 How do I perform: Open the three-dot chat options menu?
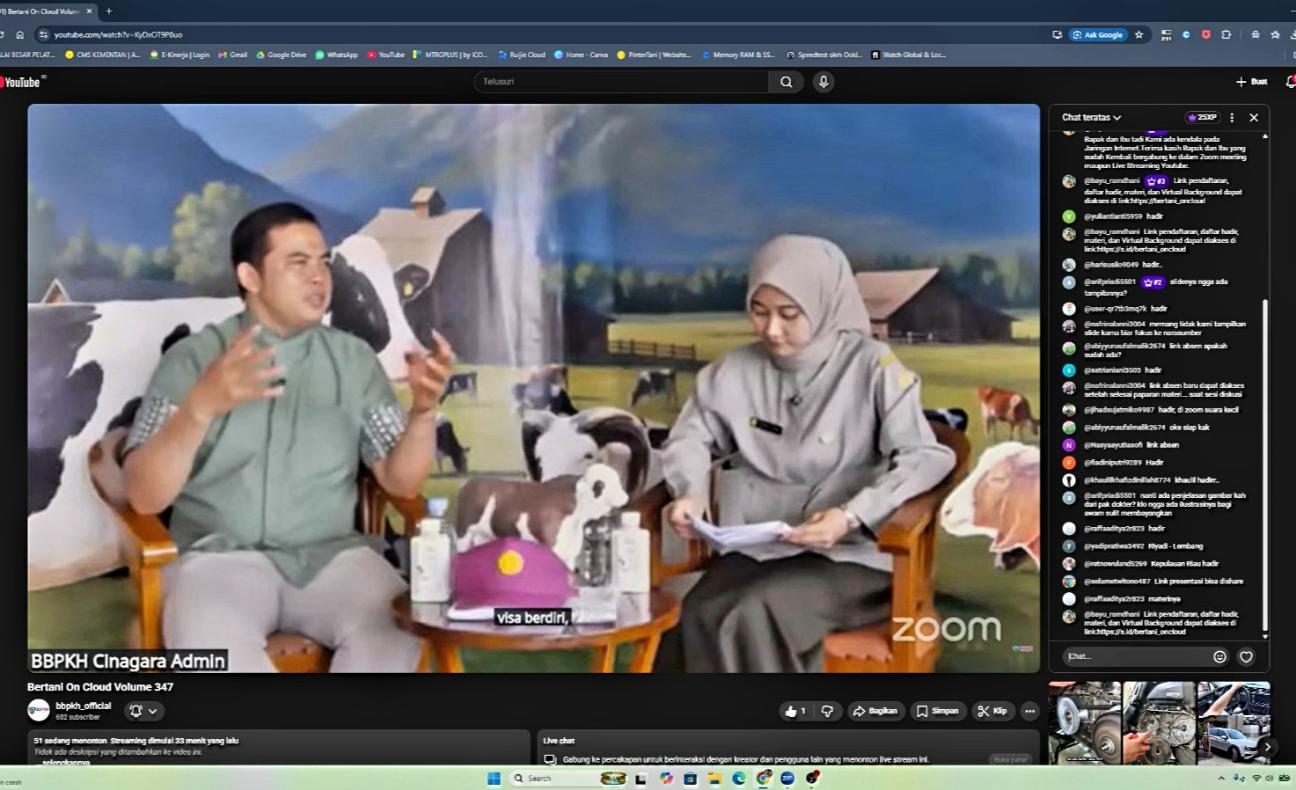point(1232,118)
